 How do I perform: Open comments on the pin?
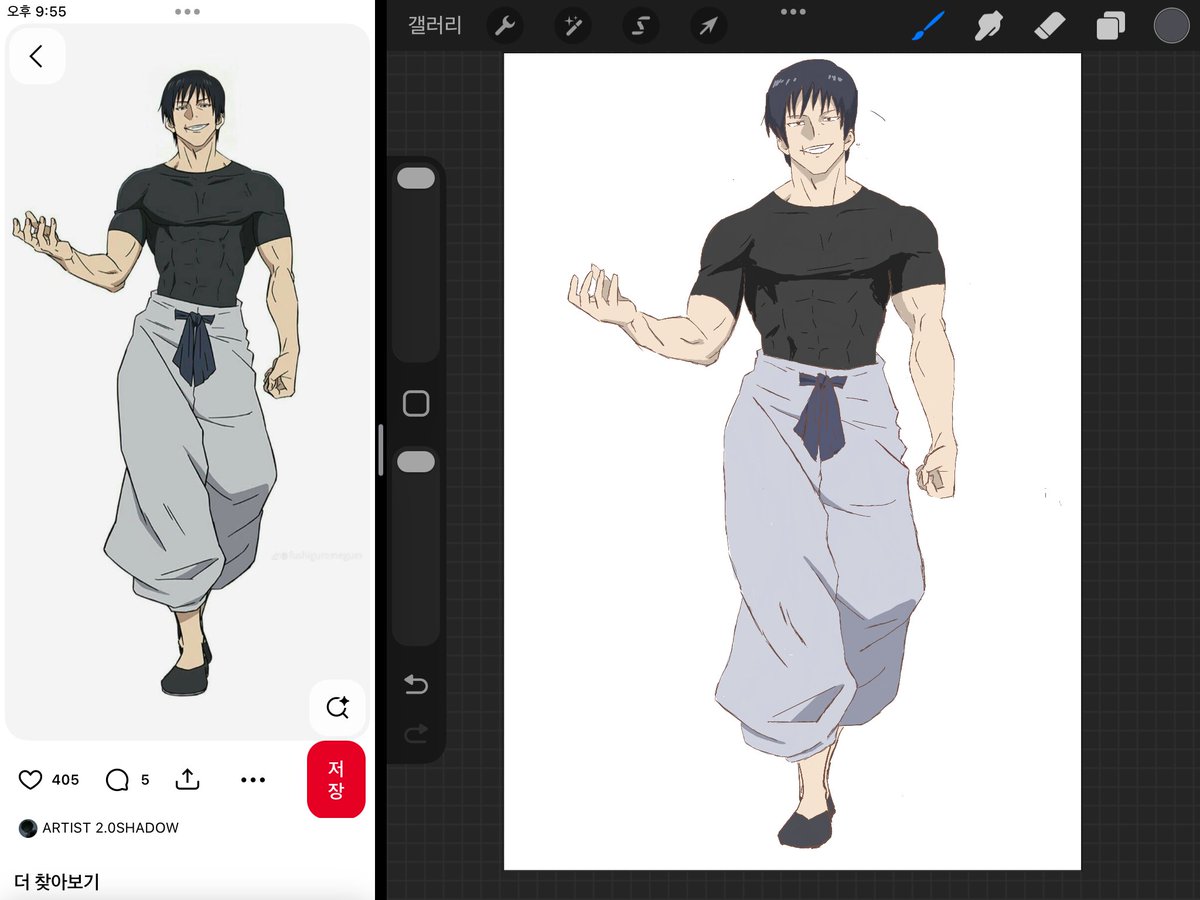(118, 780)
